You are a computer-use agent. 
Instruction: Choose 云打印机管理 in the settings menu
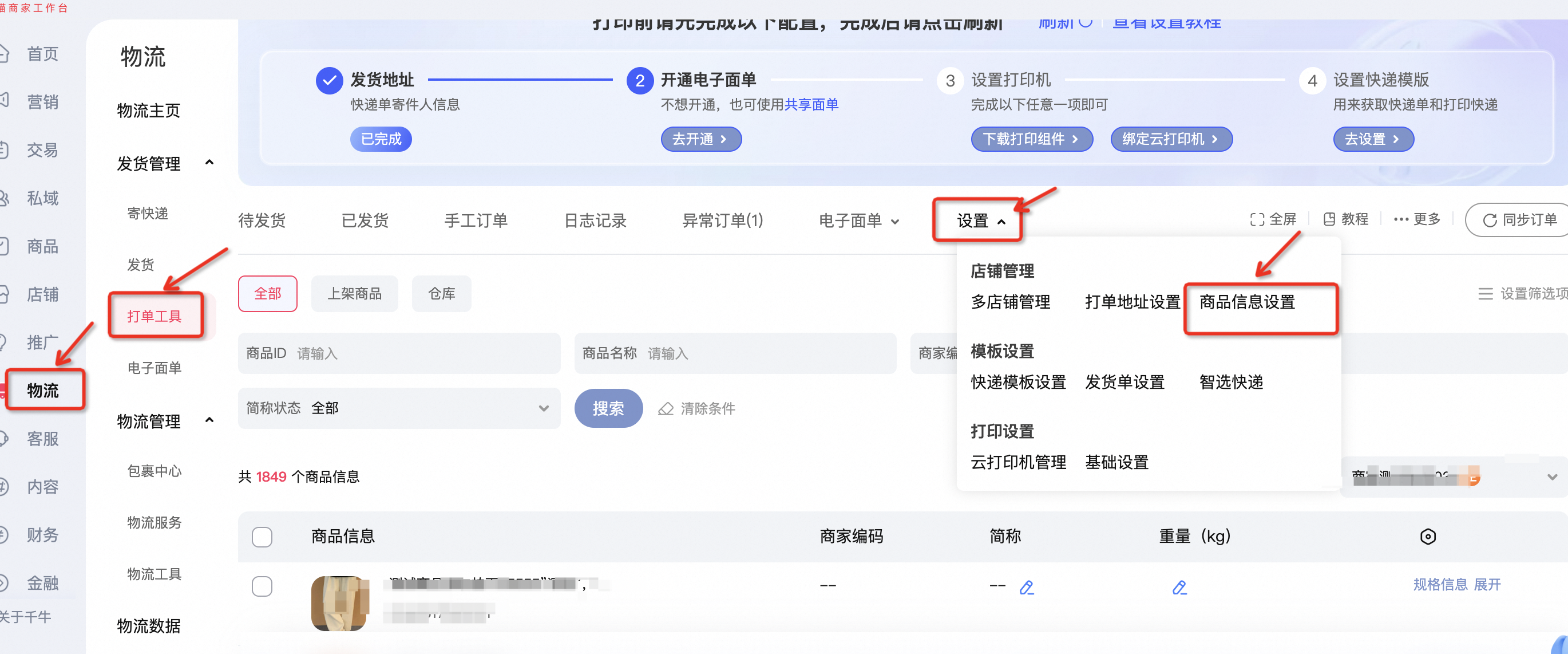point(1019,462)
